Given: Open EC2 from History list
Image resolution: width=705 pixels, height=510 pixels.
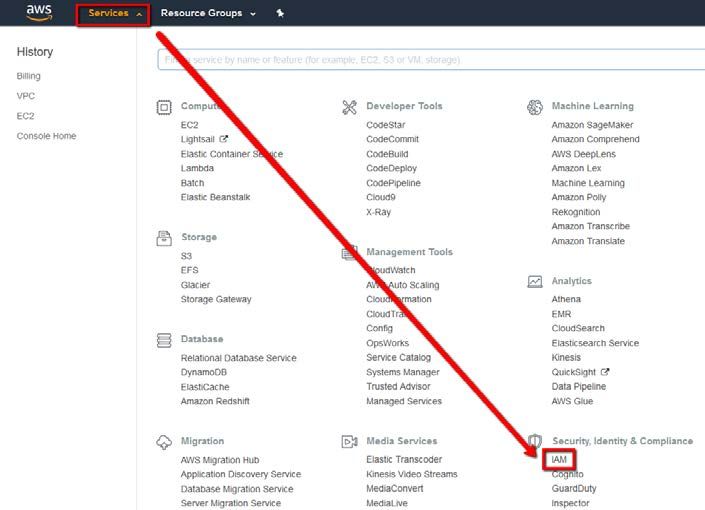Looking at the screenshot, I should point(25,116).
